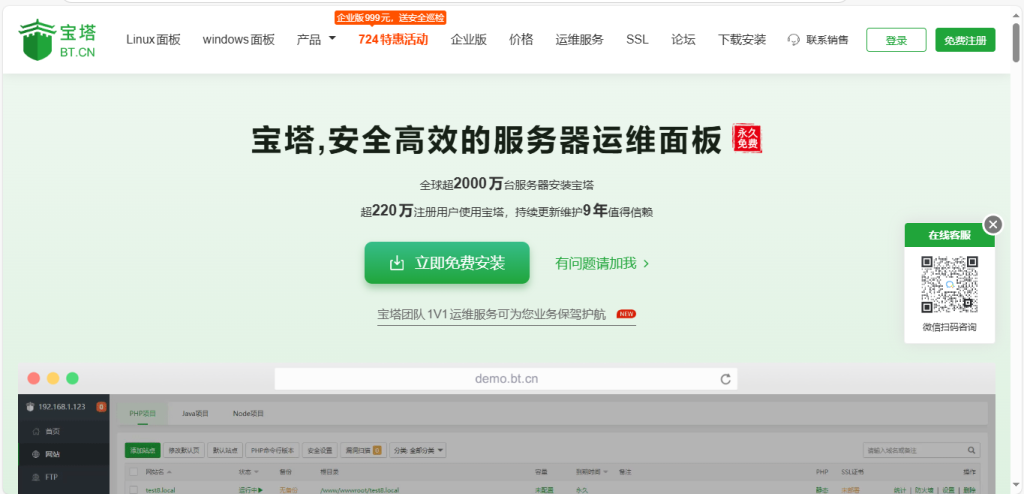Sort by the 网站名 column header
This screenshot has height=494, width=1024.
159,472
